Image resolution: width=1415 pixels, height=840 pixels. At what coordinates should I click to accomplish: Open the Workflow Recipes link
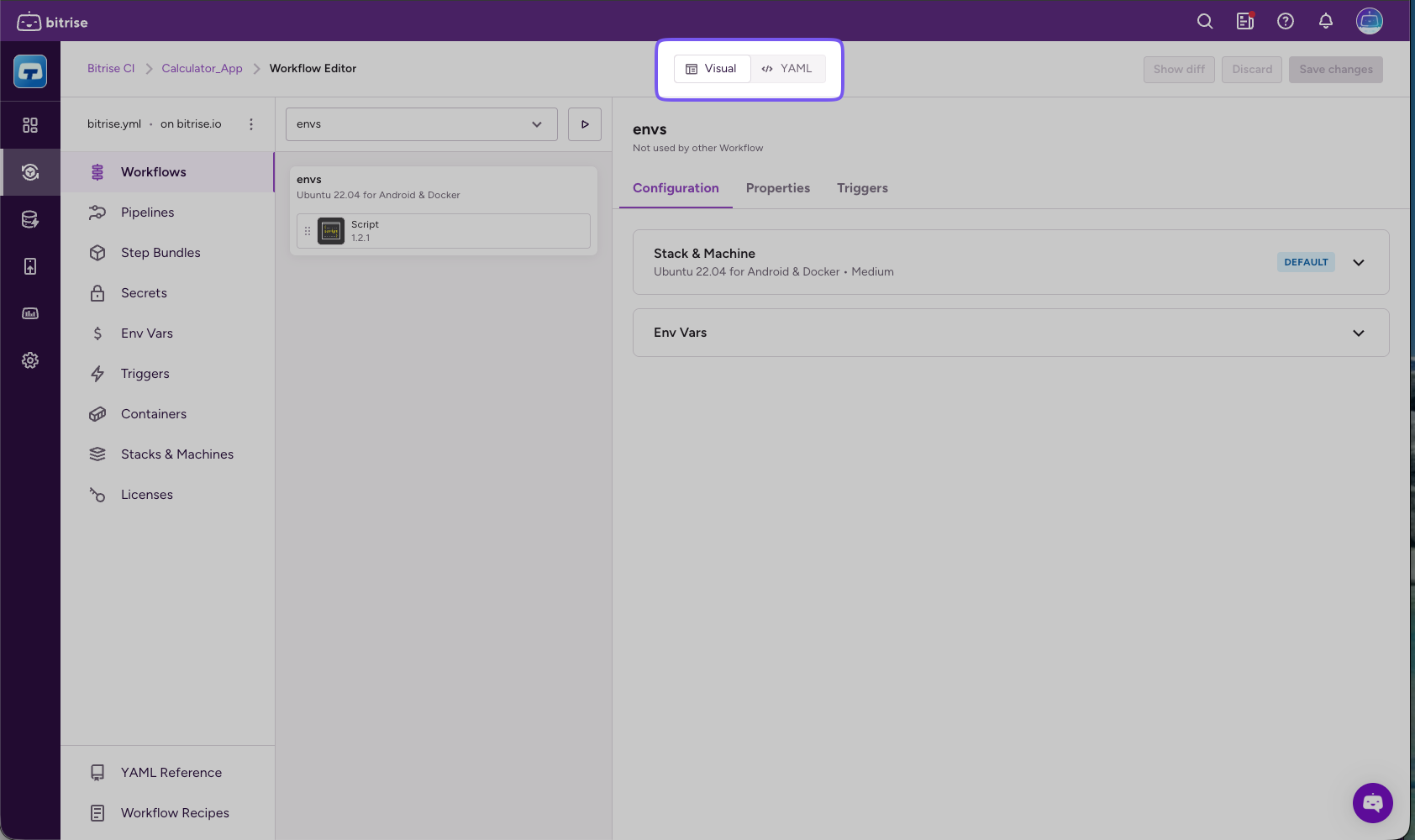[168, 813]
